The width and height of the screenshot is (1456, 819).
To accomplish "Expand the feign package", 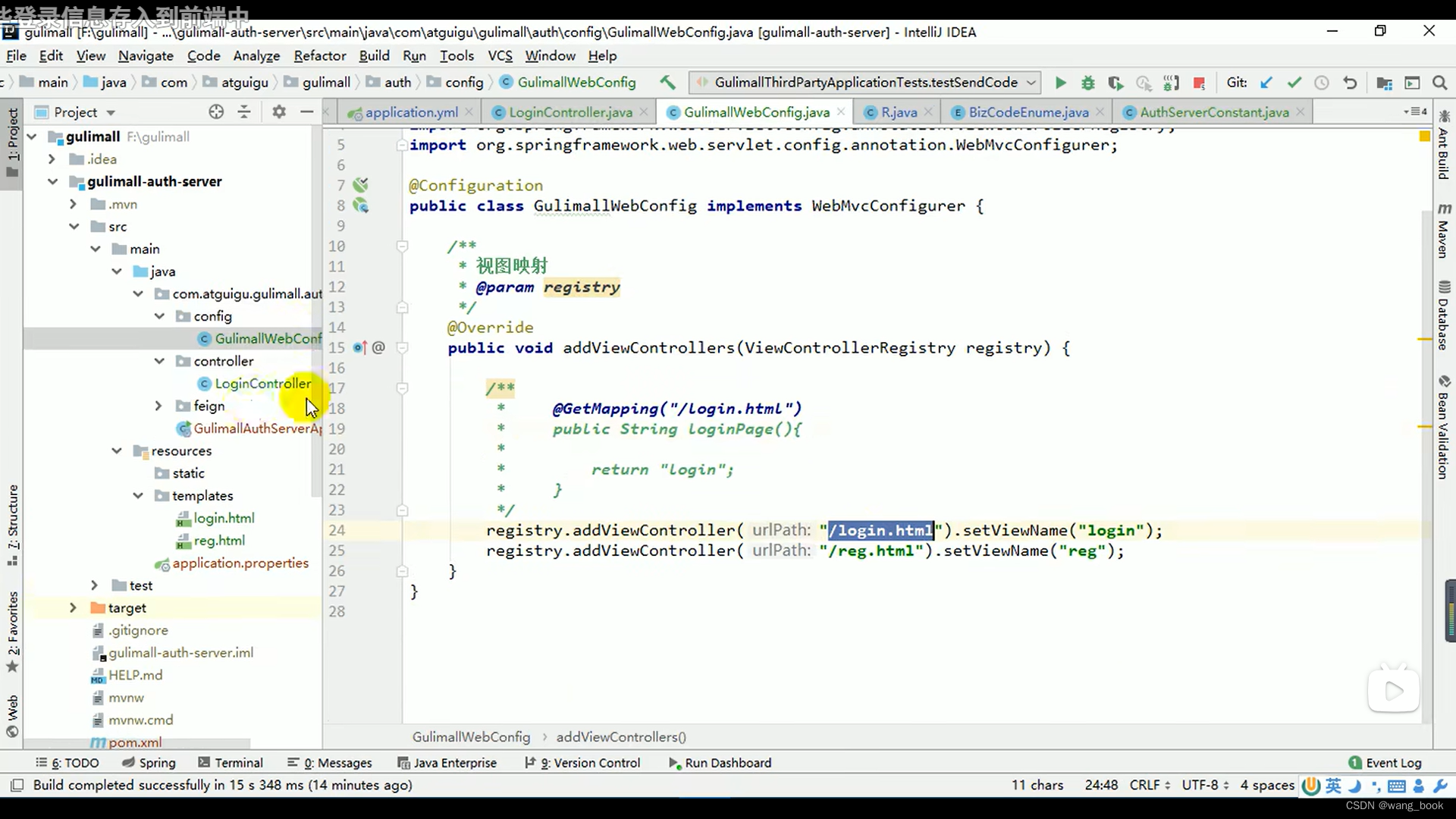I will point(158,406).
